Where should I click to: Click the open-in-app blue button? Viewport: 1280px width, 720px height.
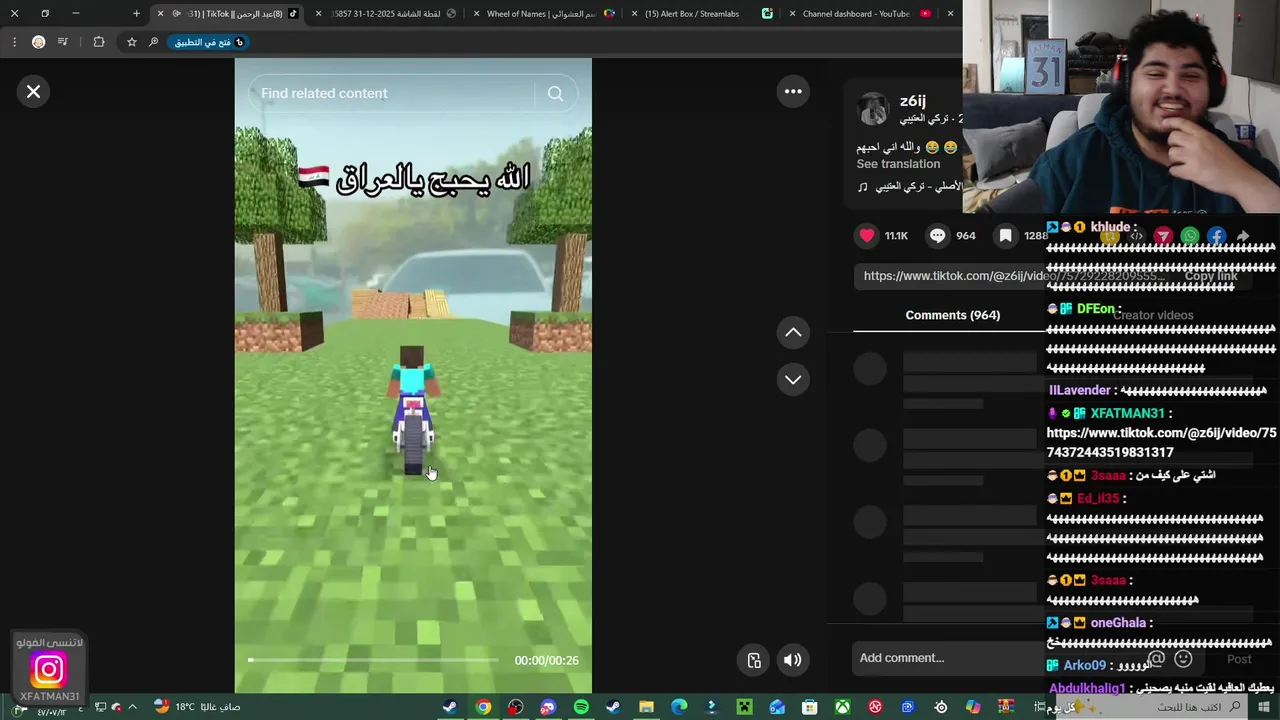[210, 42]
